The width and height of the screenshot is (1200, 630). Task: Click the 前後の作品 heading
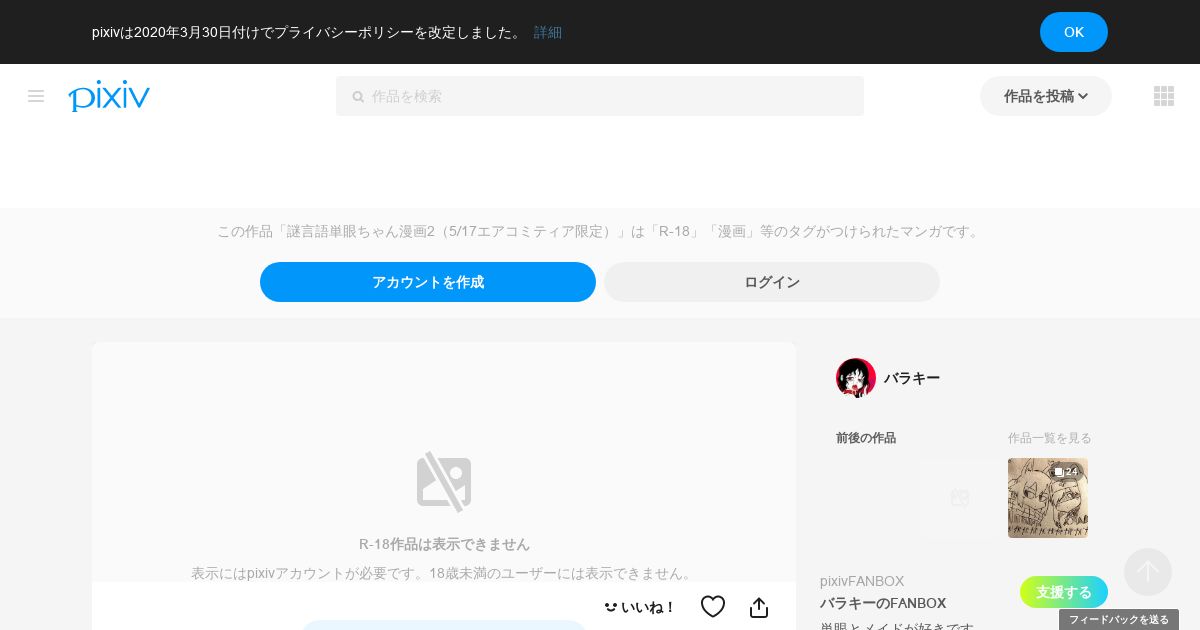tap(866, 438)
